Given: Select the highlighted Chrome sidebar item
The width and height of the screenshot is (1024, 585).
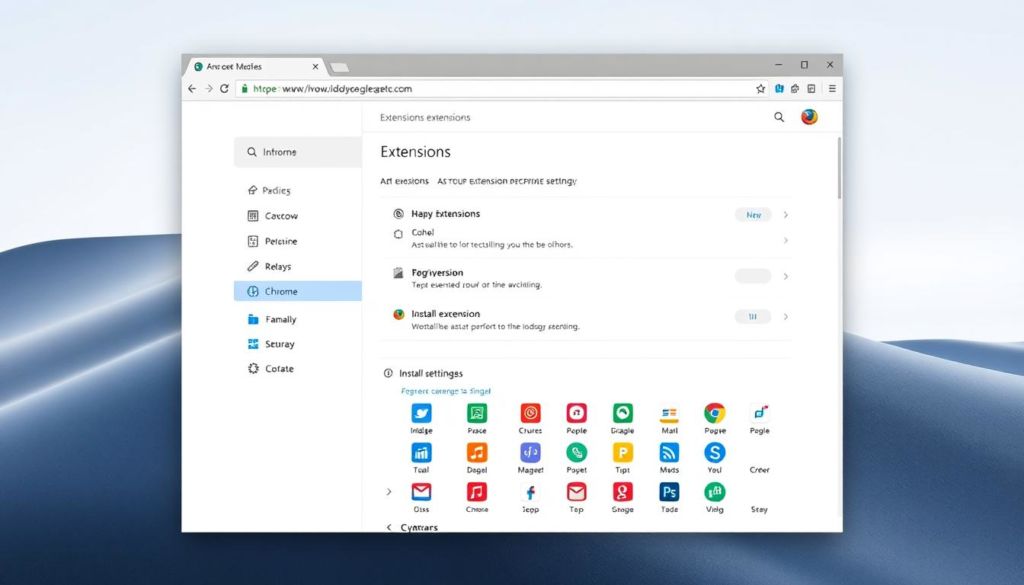Looking at the screenshot, I should 298,291.
